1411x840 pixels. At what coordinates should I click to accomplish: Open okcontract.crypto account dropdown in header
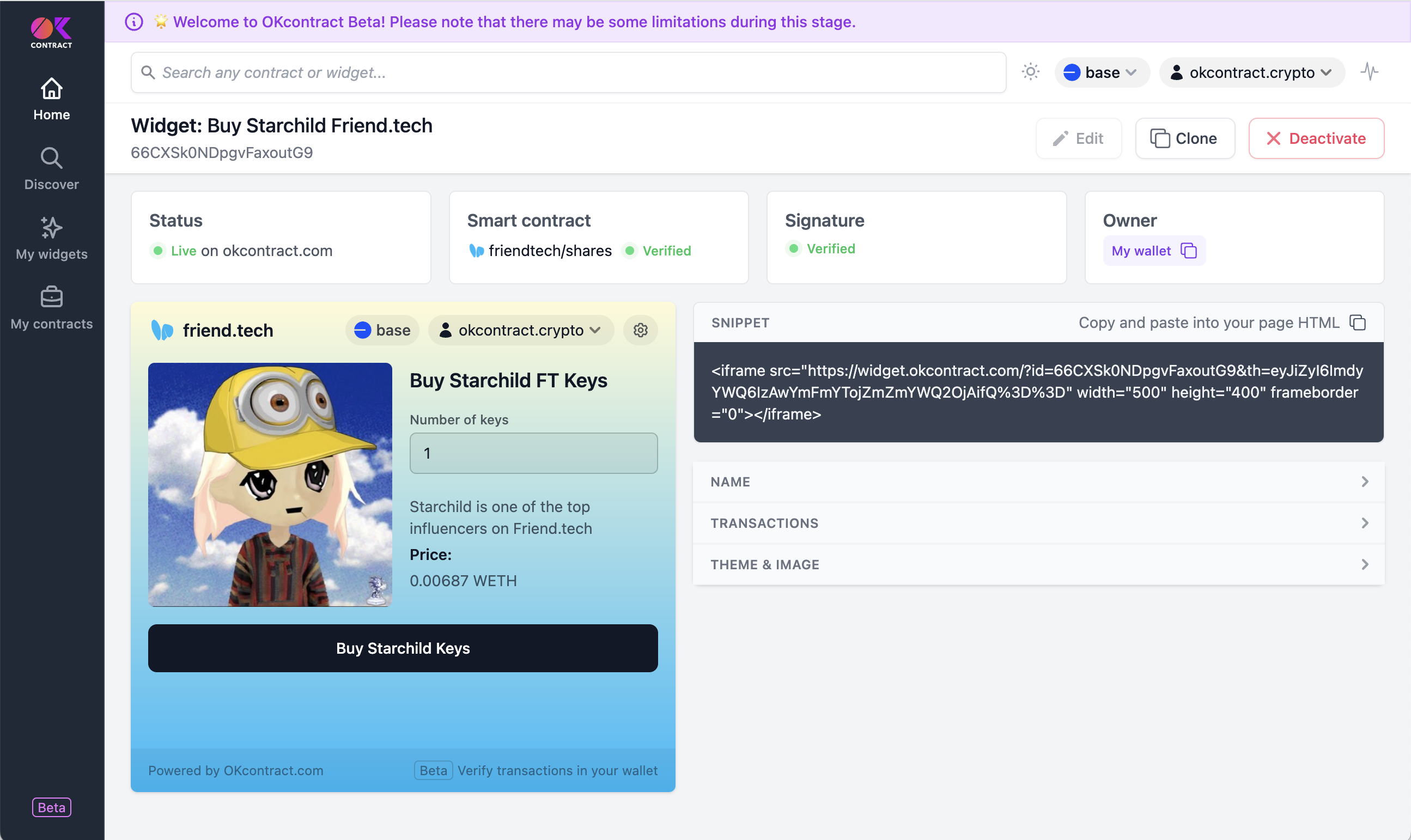click(x=1251, y=72)
